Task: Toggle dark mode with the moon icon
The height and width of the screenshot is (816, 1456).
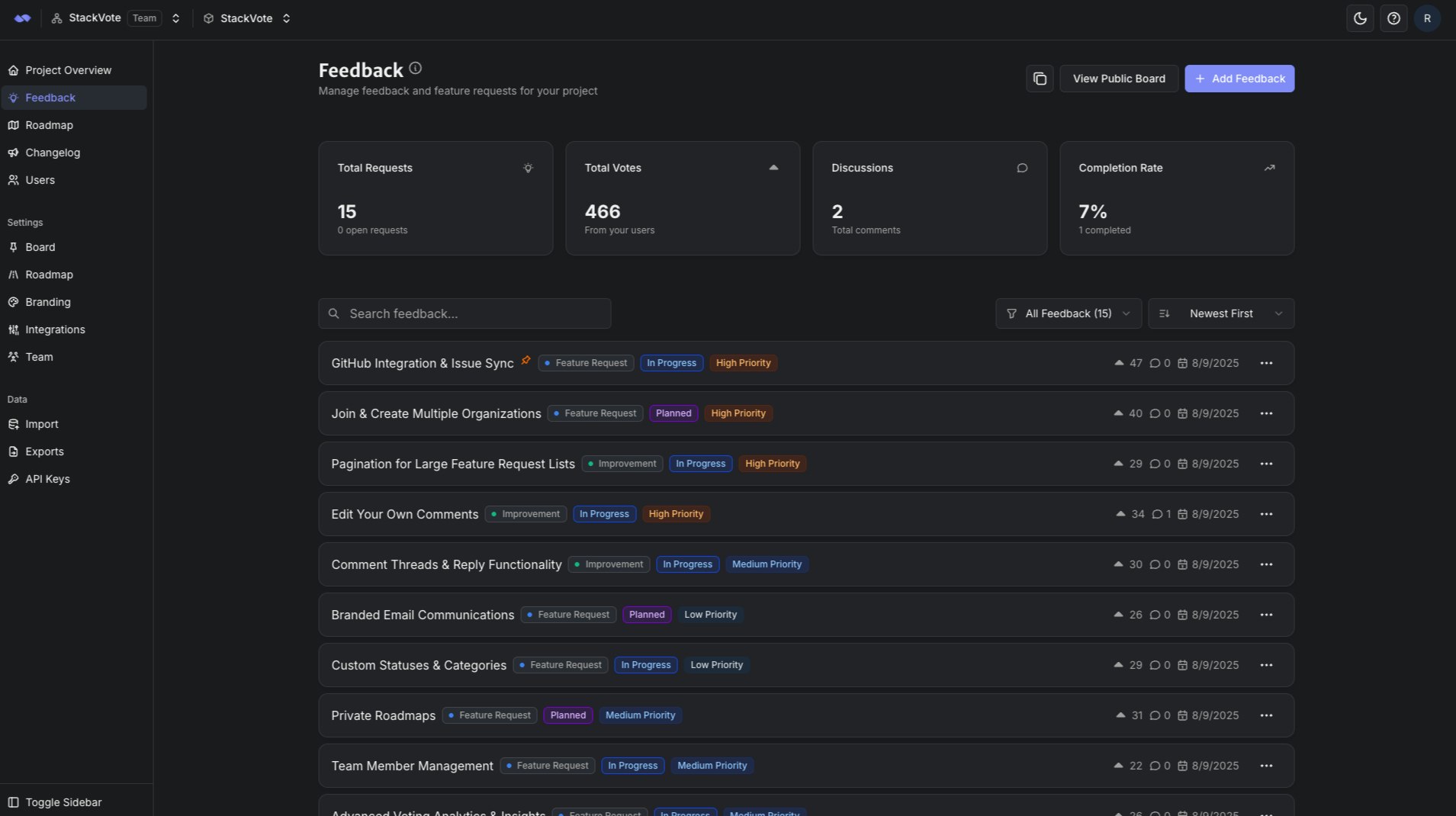Action: tap(1361, 18)
